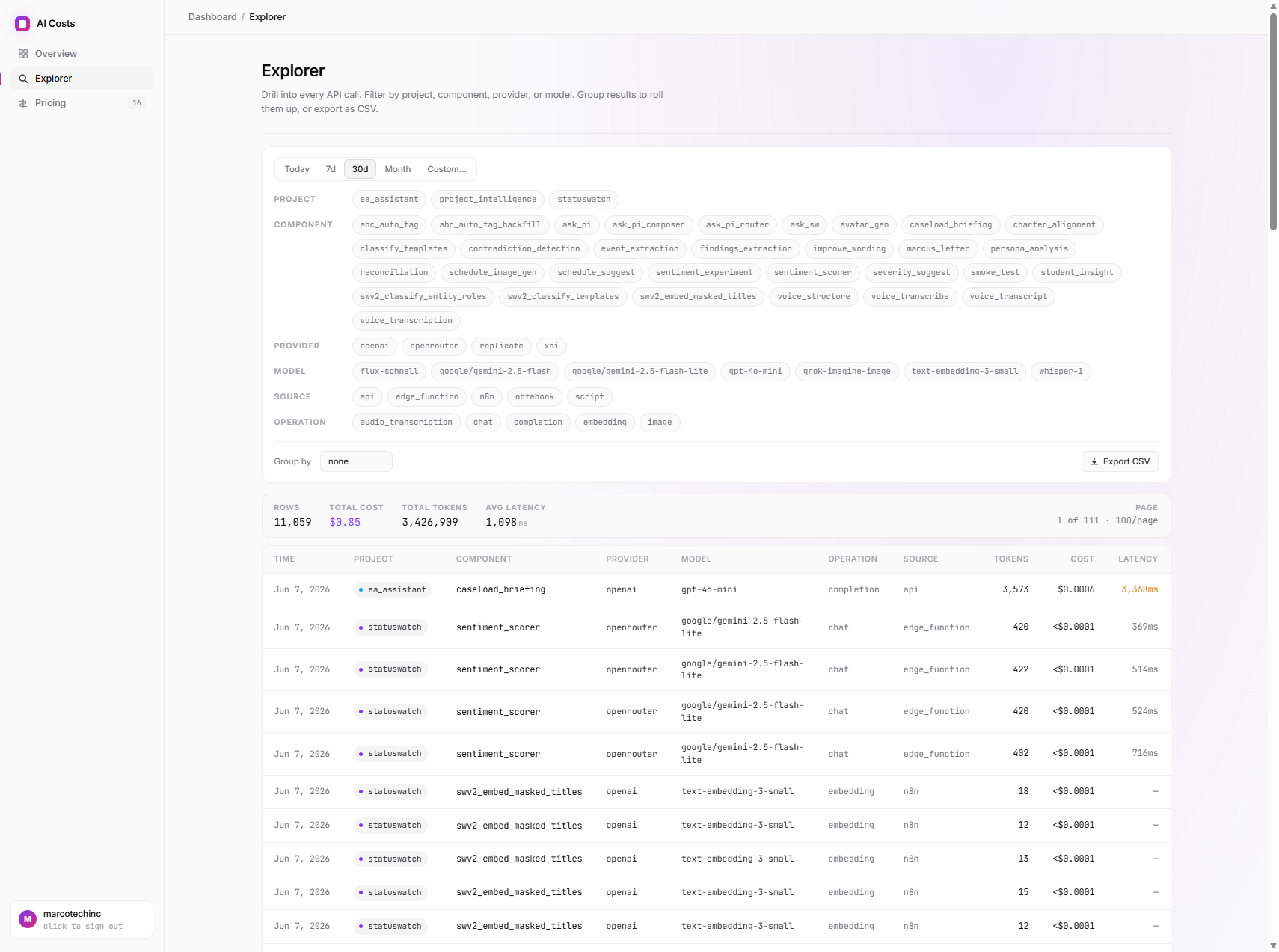Toggle the notebook source filter
1279x952 pixels.
click(535, 397)
